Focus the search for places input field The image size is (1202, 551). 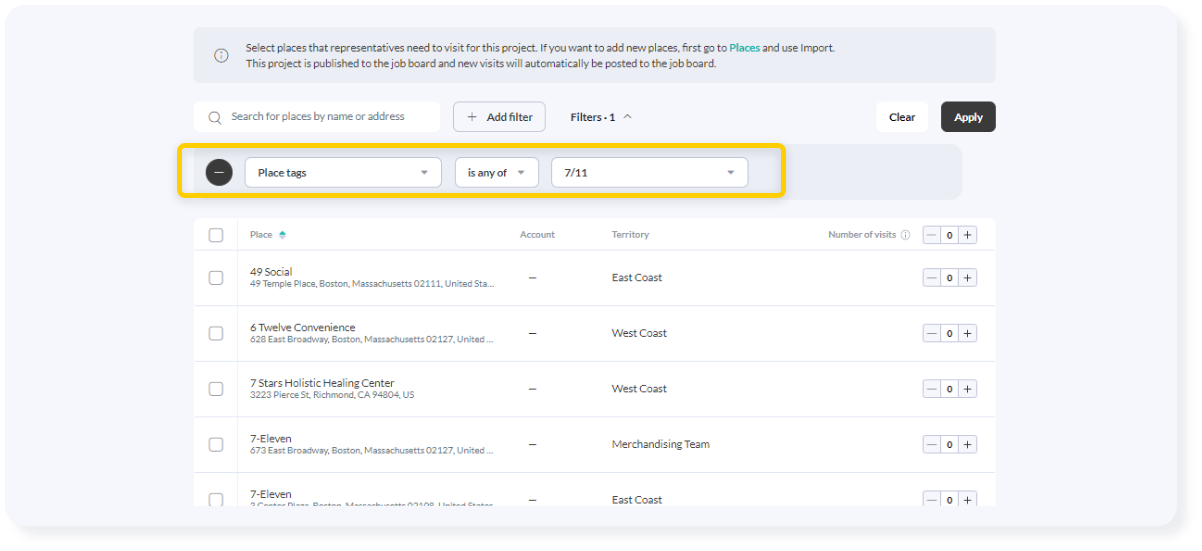(317, 117)
